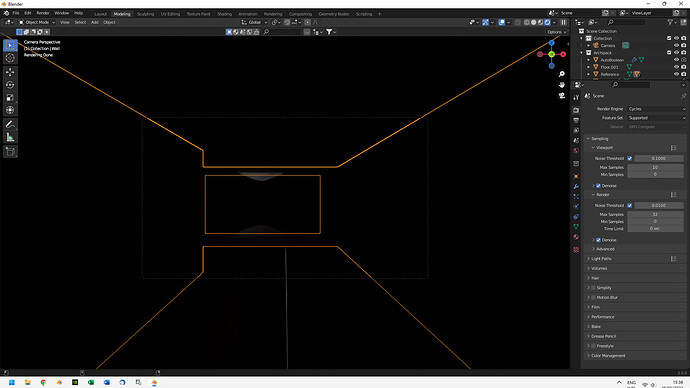Toggle Render Noise Threshold checkbox

point(630,205)
